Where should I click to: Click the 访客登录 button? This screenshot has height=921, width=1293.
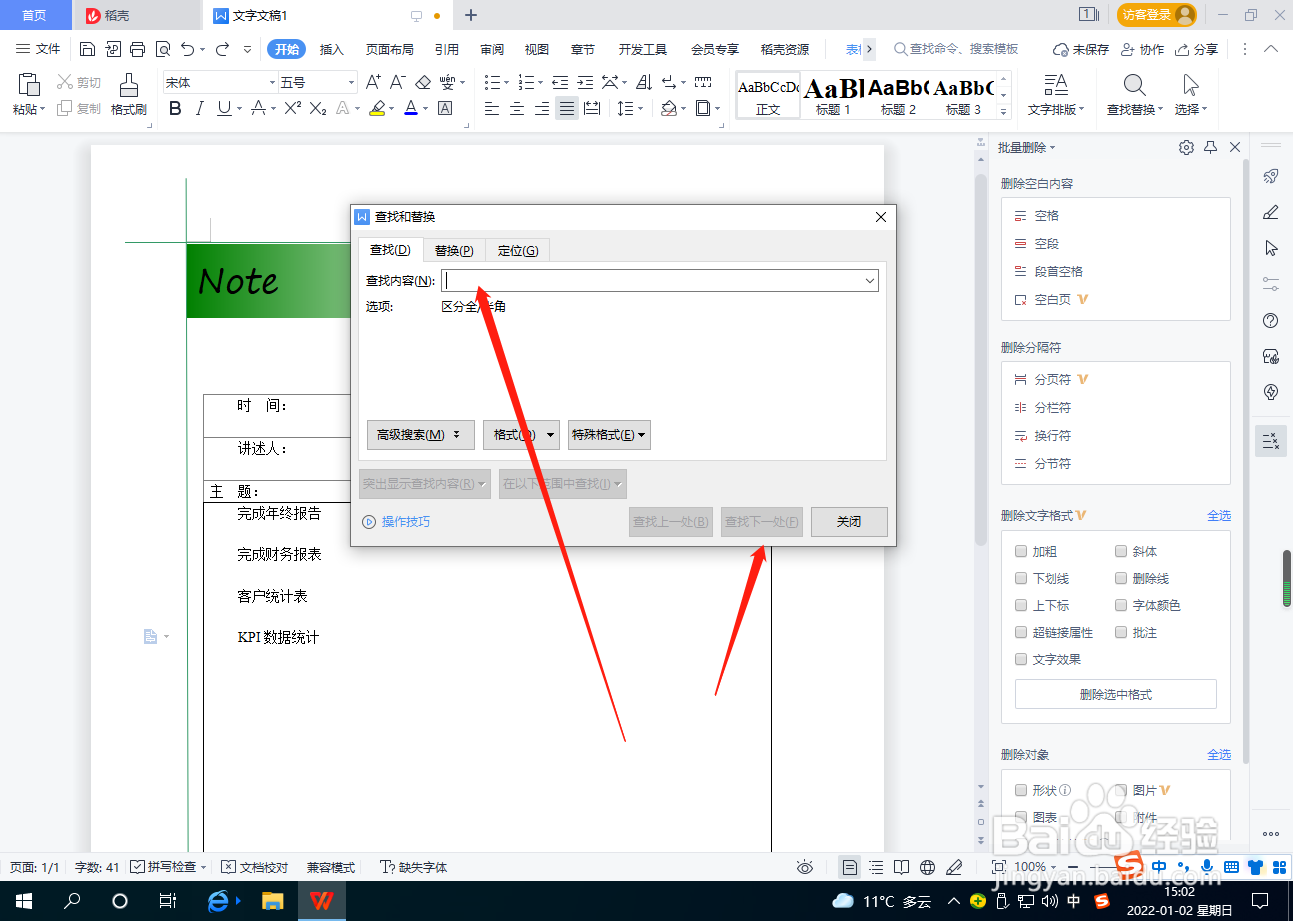click(1157, 15)
